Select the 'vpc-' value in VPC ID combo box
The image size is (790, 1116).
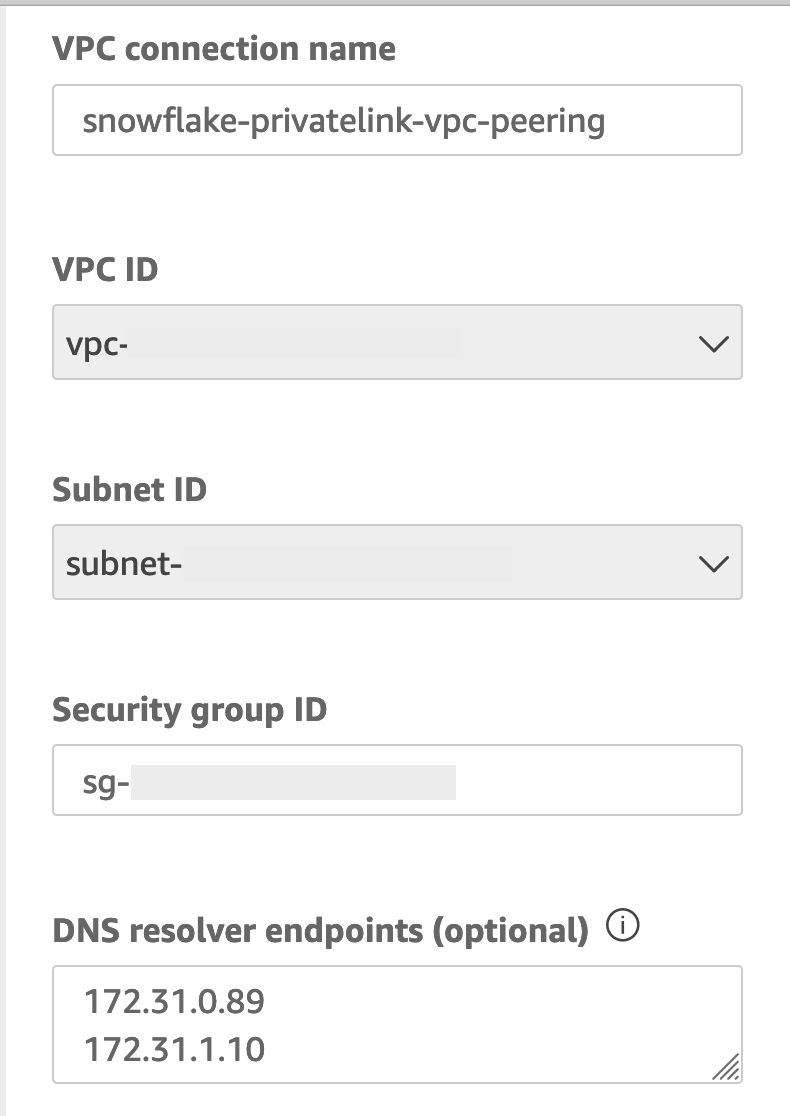91,344
